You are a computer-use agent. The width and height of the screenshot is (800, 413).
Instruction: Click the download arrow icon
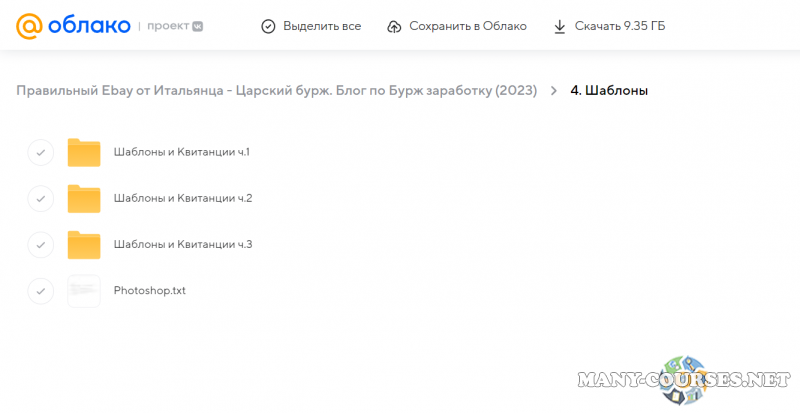(x=560, y=26)
